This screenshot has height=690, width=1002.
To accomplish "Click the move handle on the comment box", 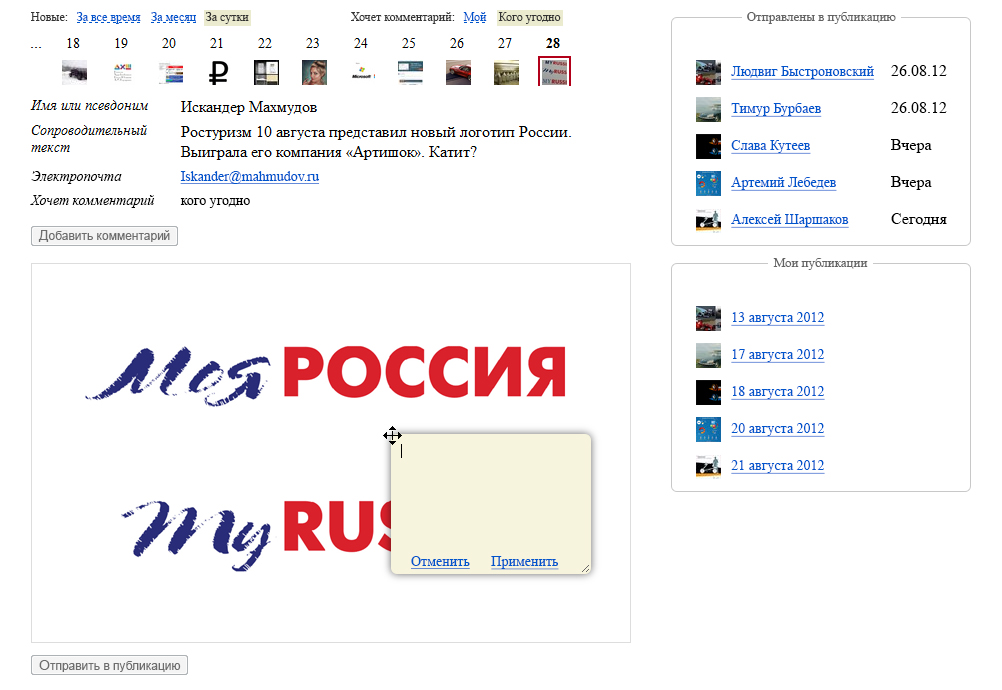I will pos(392,435).
